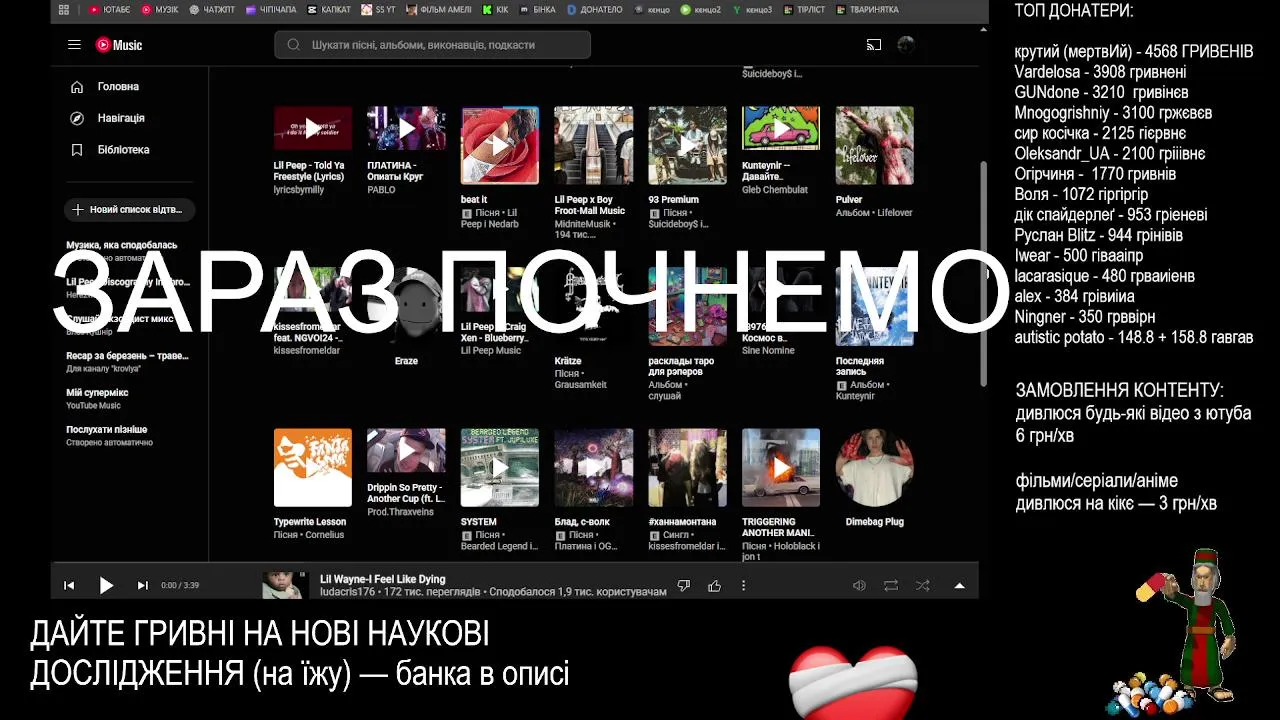Viewport: 1280px width, 720px height.
Task: Open the Pulver album cover
Action: click(875, 145)
